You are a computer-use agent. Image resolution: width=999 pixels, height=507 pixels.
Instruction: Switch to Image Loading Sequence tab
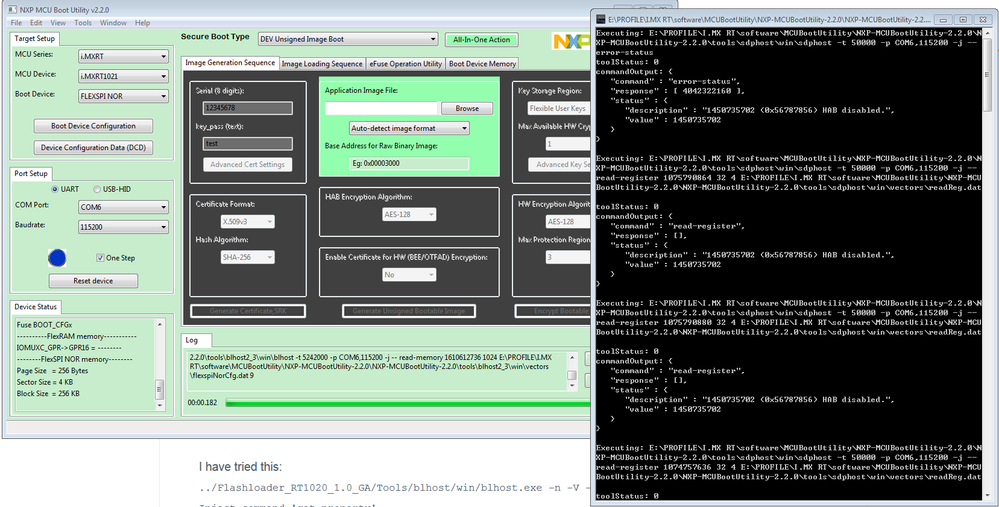click(x=322, y=64)
